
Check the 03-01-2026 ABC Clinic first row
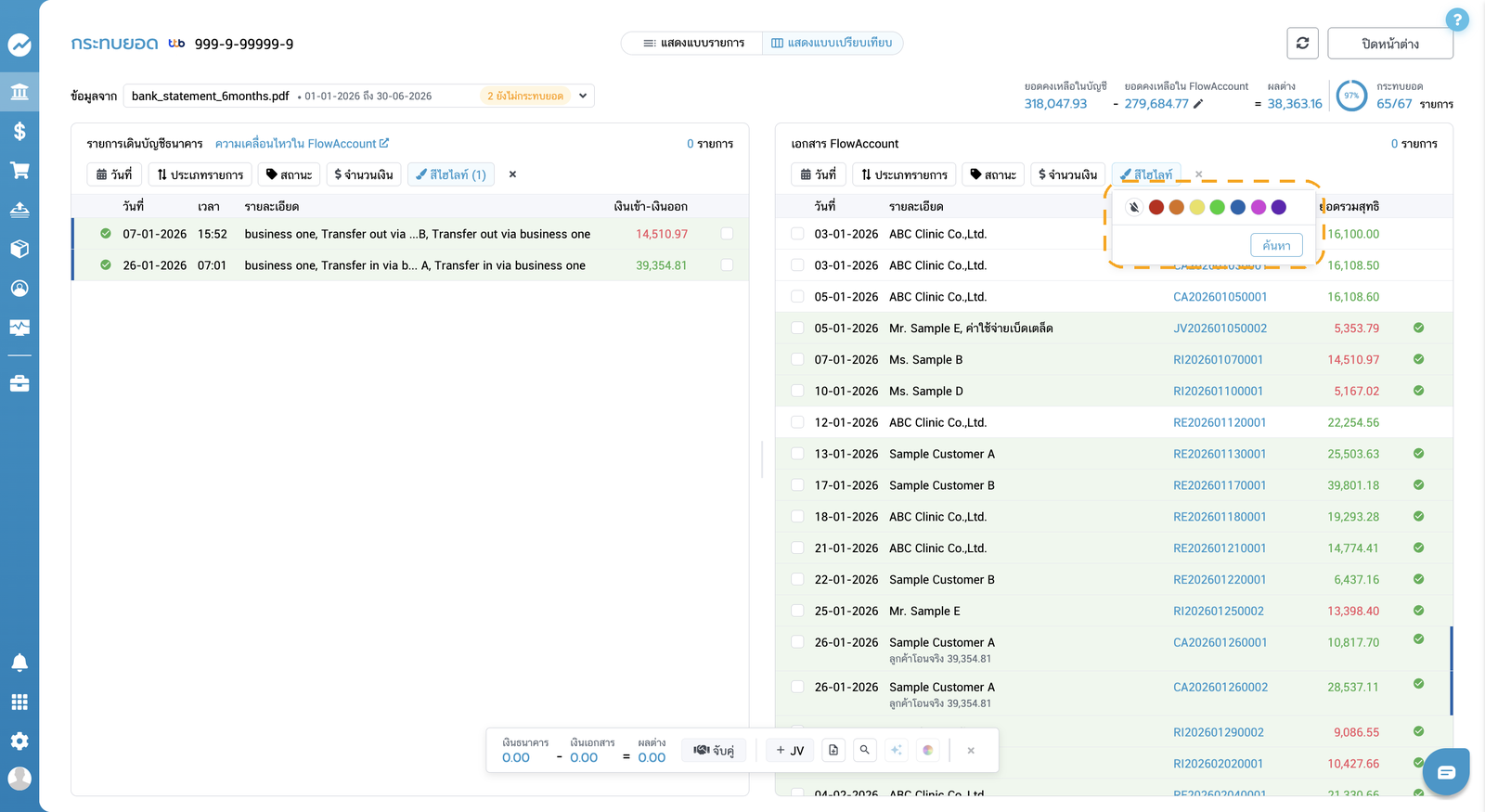(797, 234)
